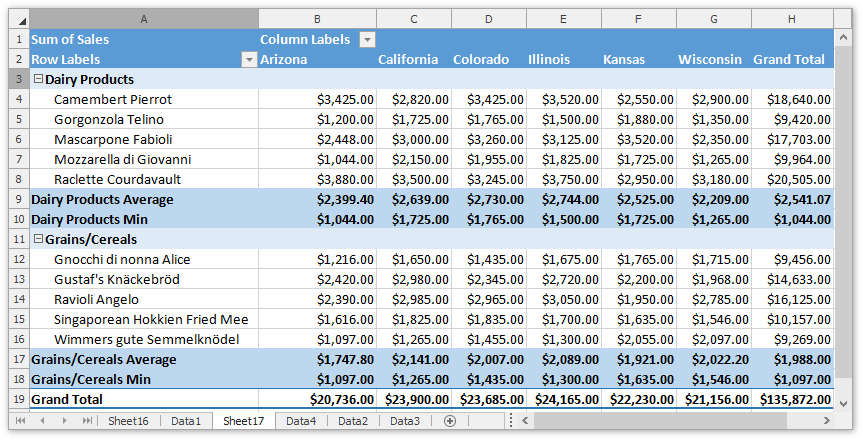Open the Row Labels filter dropdown
The height and width of the screenshot is (442, 865).
click(x=249, y=60)
